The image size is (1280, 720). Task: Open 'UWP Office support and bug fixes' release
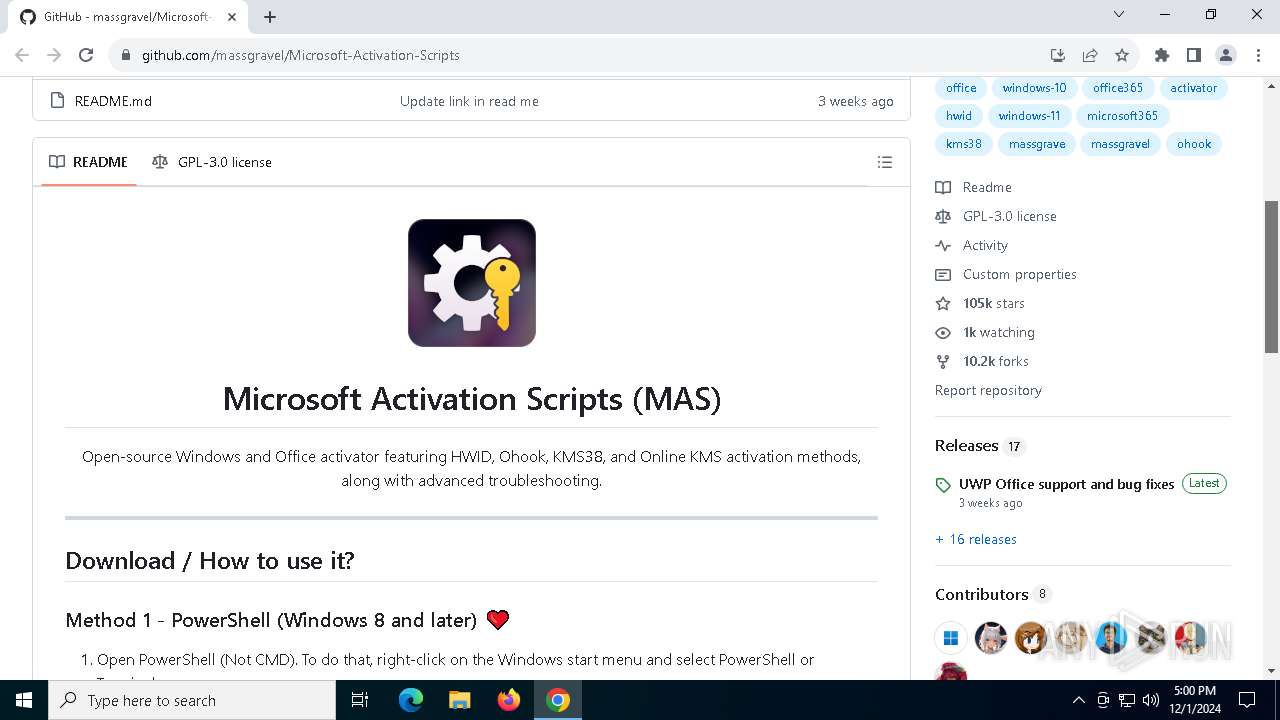pos(1066,484)
